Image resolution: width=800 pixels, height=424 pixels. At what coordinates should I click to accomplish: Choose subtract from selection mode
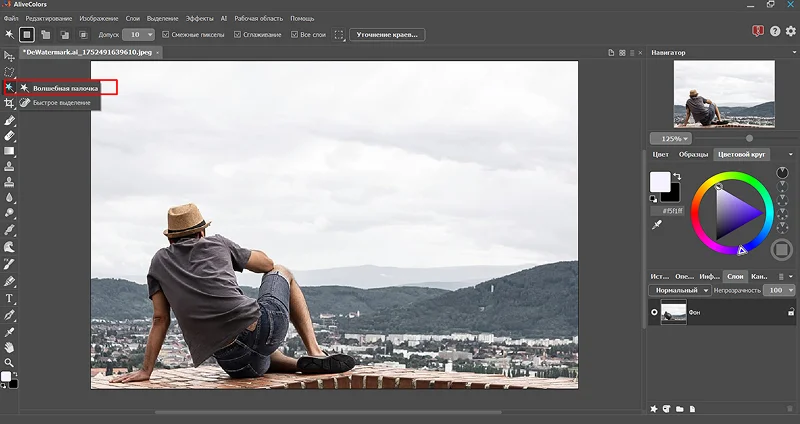point(65,35)
